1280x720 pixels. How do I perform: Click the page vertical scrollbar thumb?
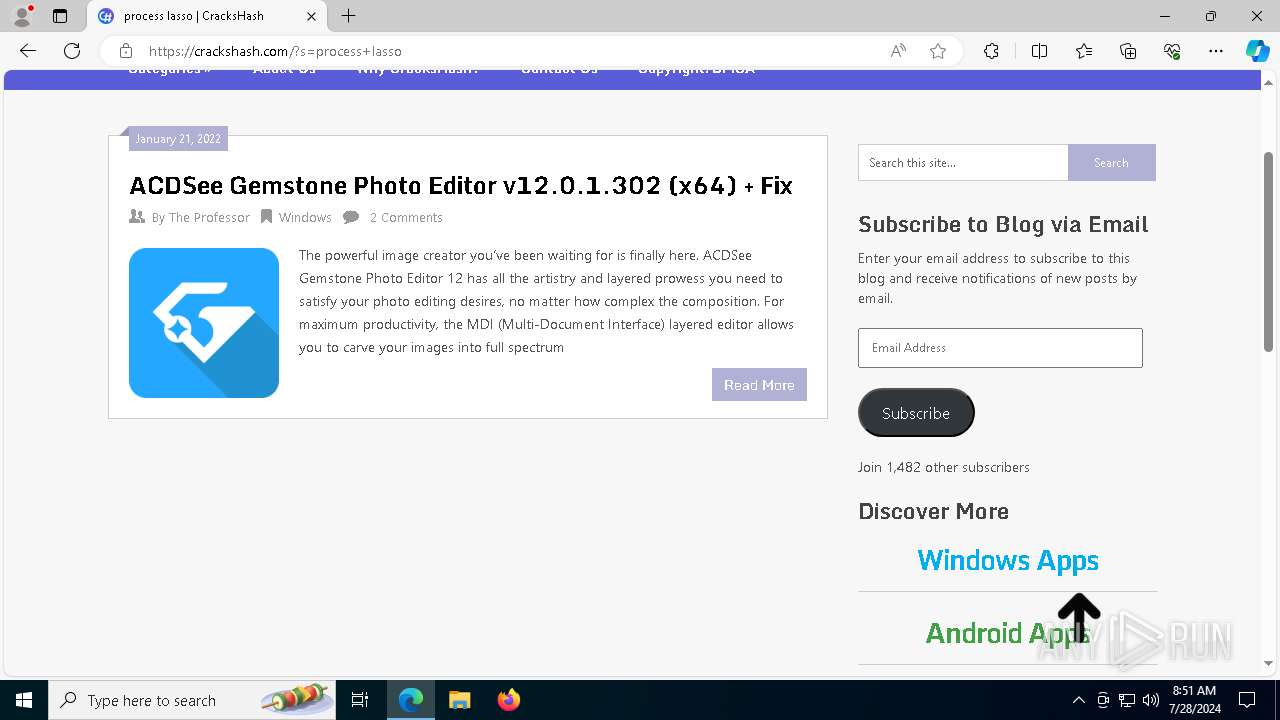(1268, 252)
